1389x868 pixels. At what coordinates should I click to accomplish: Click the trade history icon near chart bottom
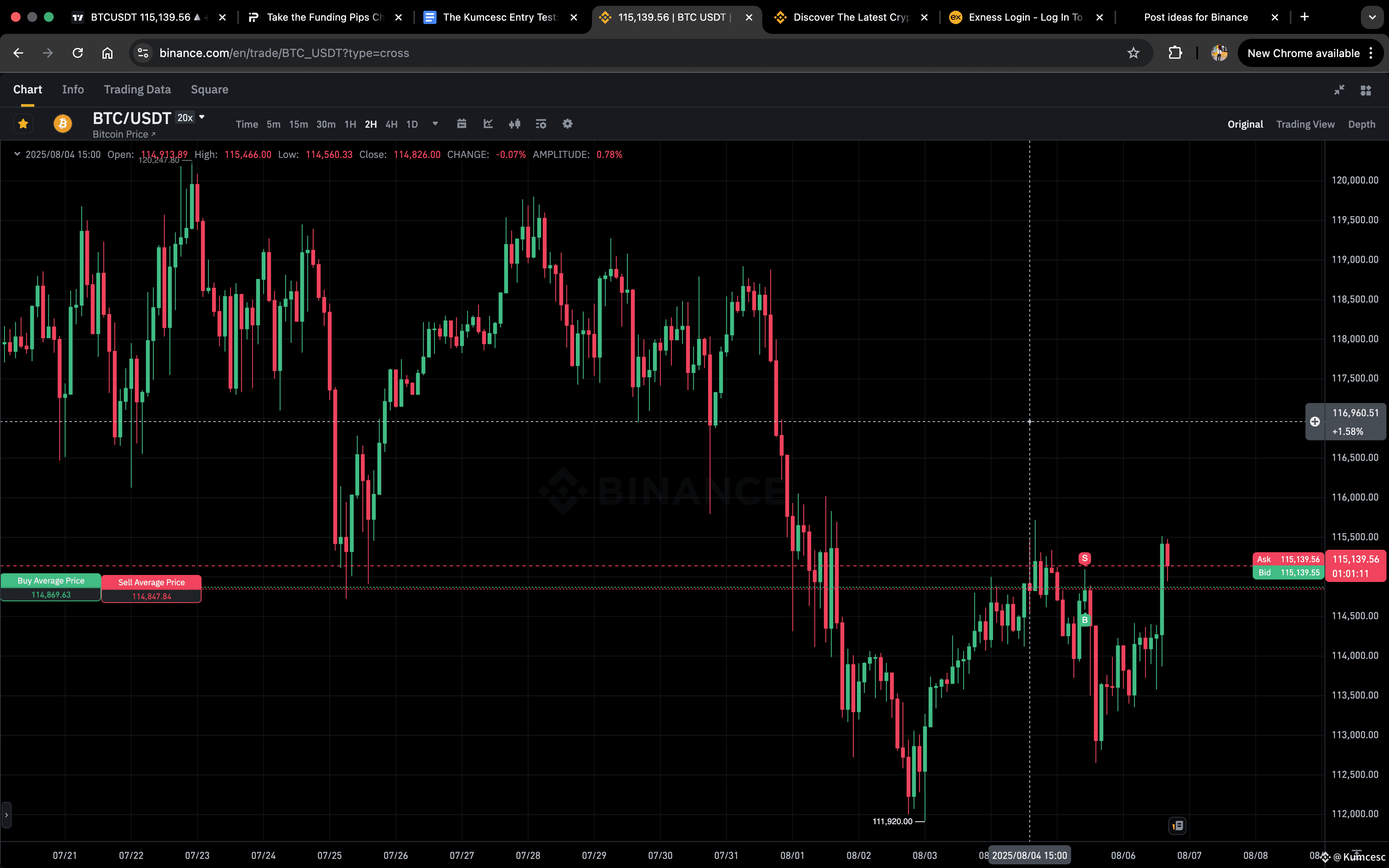pos(1177,825)
